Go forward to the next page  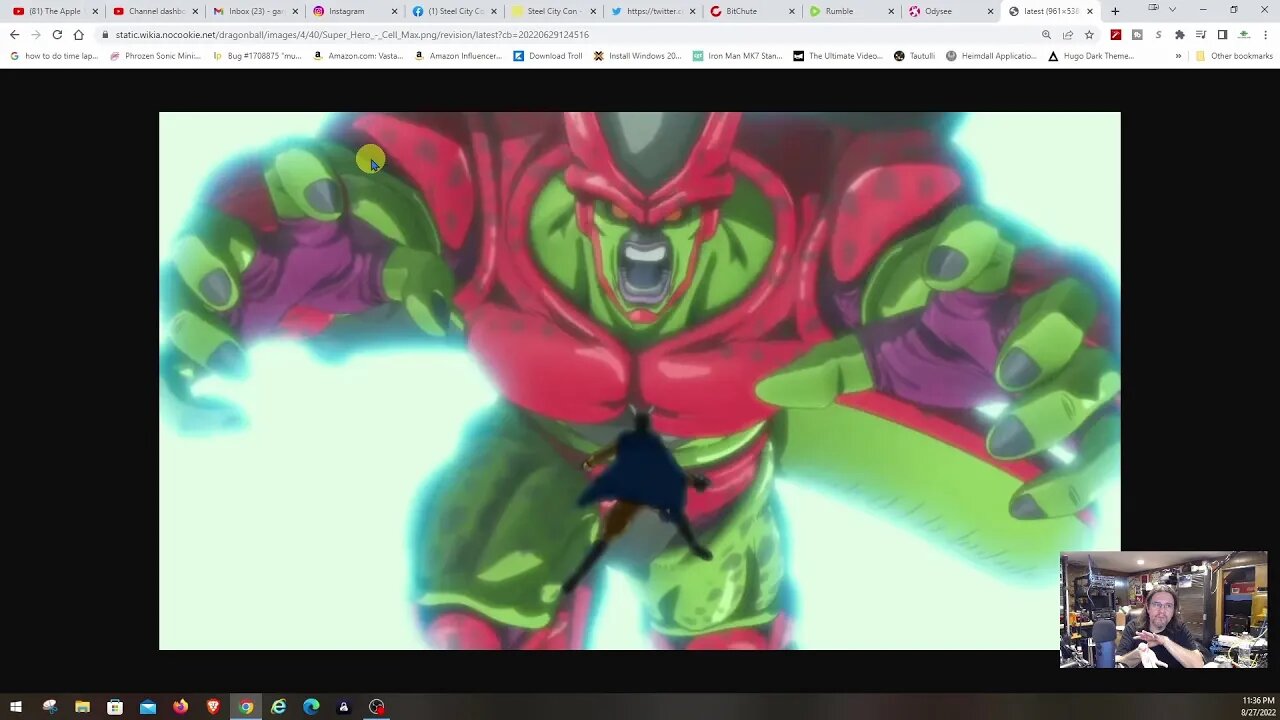click(x=36, y=34)
